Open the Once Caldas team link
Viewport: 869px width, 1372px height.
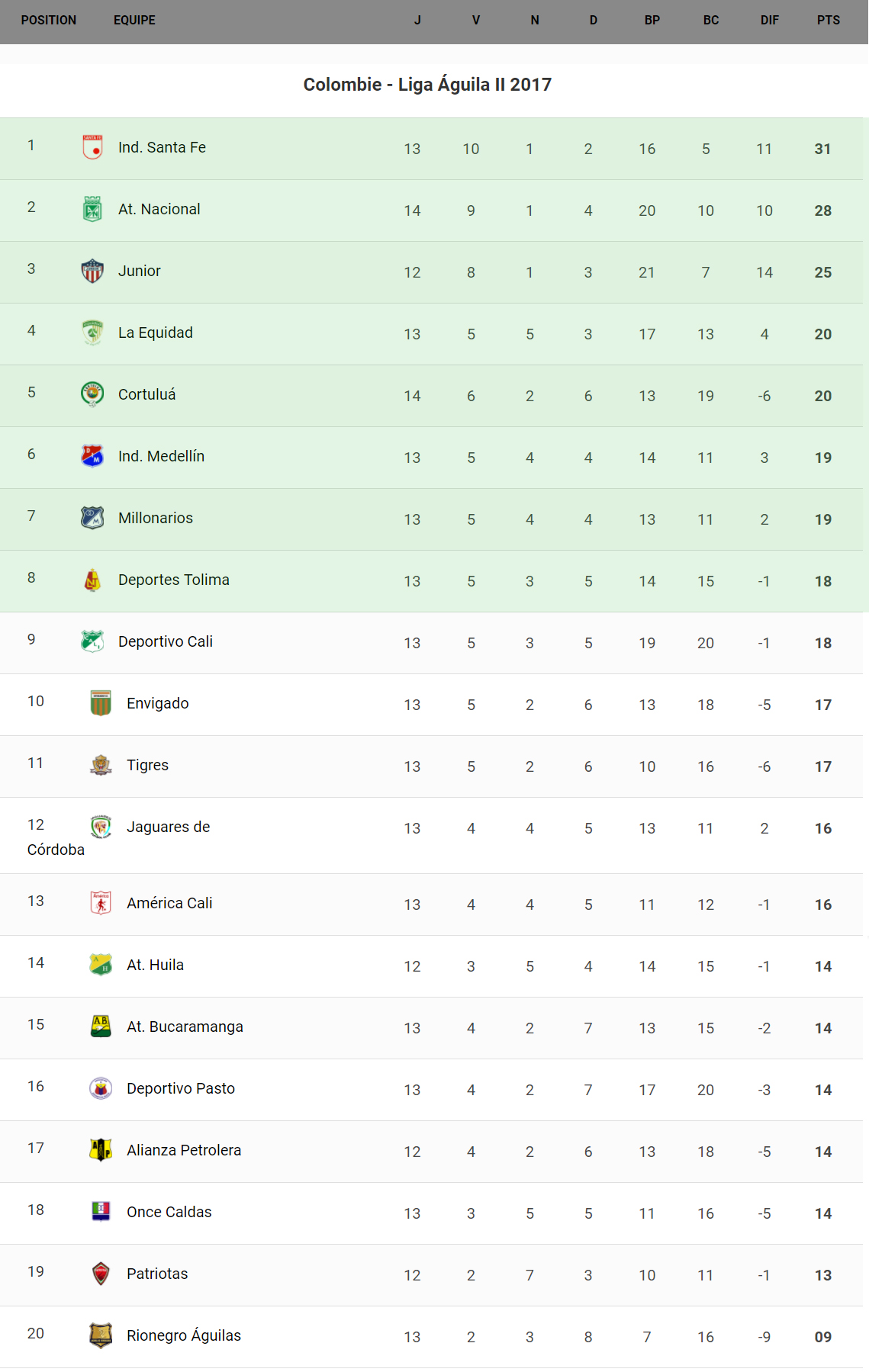coord(169,1212)
